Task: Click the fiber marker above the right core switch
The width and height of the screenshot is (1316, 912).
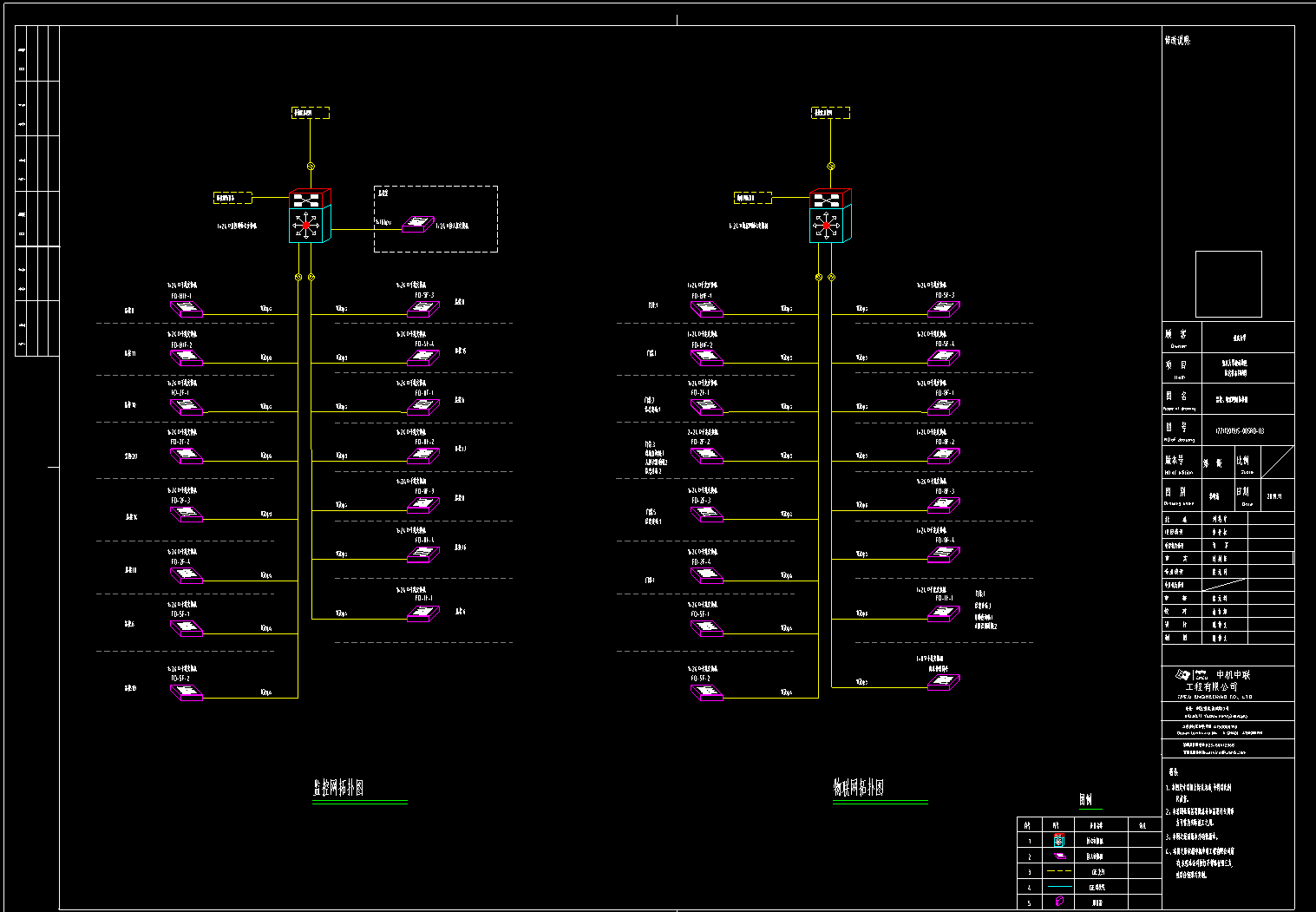Action: point(830,166)
